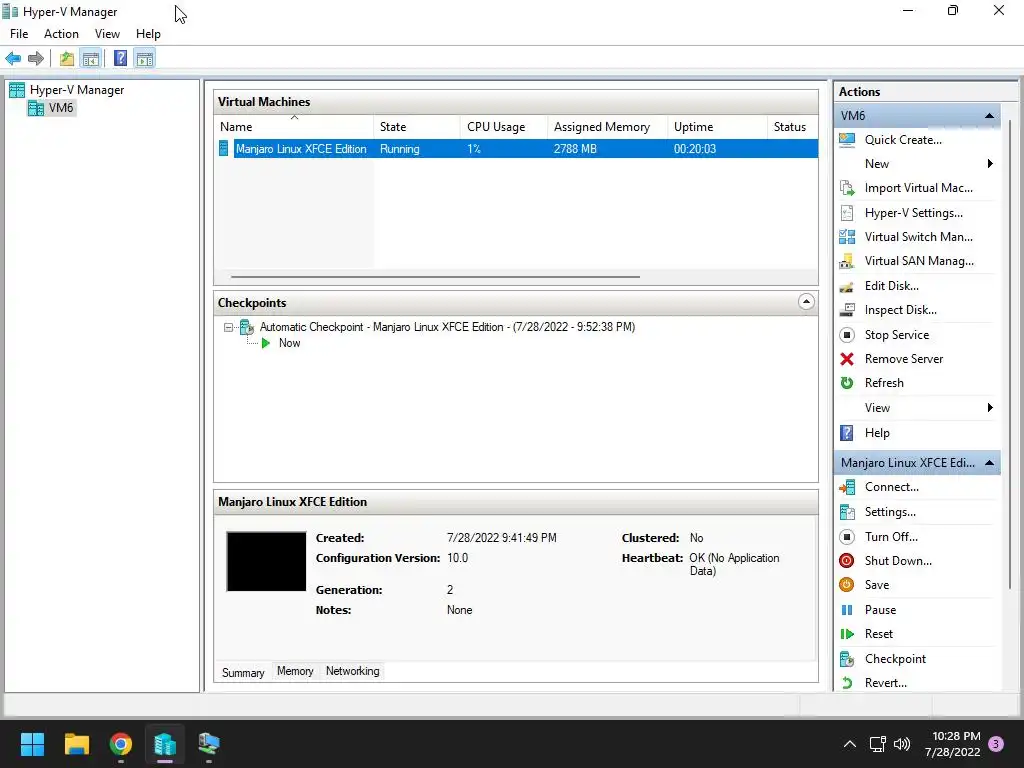Open the View menu in menu bar
Screen dimensions: 1024x768
pyautogui.click(x=107, y=34)
